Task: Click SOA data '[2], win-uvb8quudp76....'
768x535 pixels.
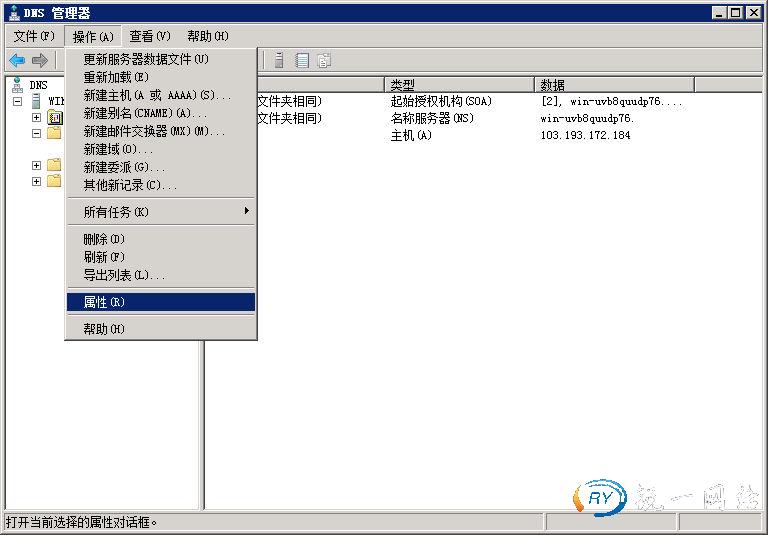Action: [611, 101]
